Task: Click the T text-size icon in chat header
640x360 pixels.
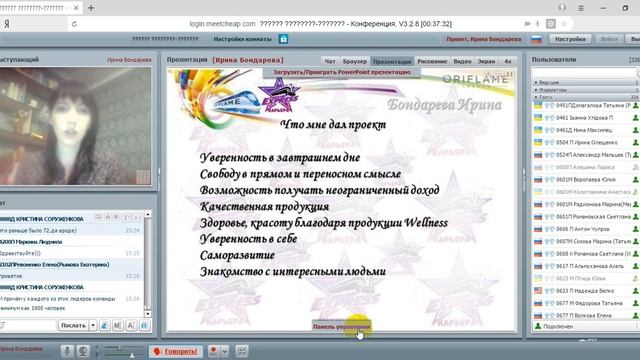Action: click(x=127, y=218)
